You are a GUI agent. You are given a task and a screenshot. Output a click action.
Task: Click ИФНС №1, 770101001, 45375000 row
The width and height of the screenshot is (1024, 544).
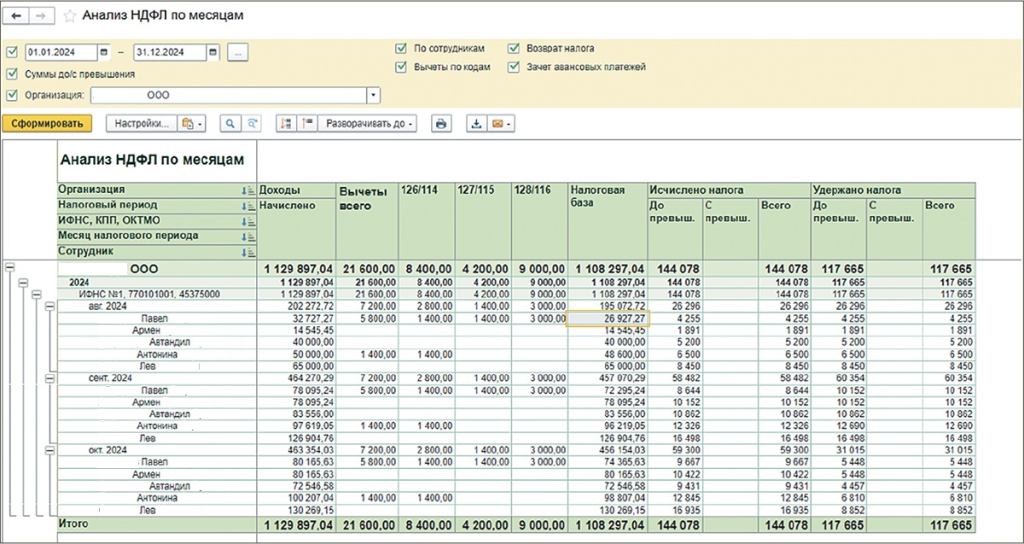[149, 295]
